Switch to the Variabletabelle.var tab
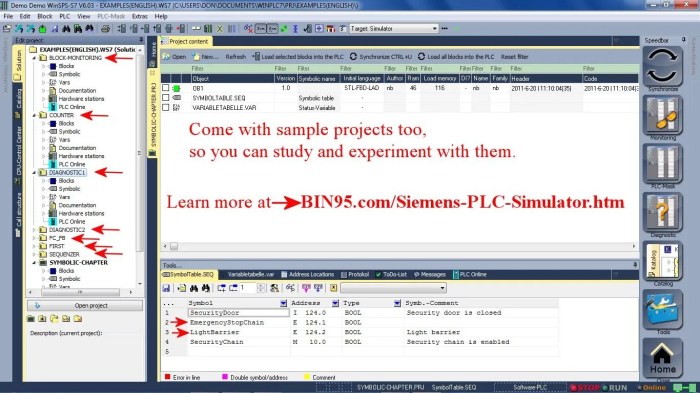700x393 pixels. point(250,274)
